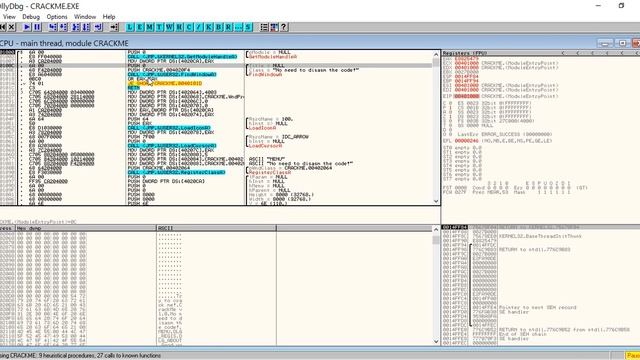This screenshot has height=360, width=640.
Task: Open Debugging options list icon
Action: pos(264,27)
